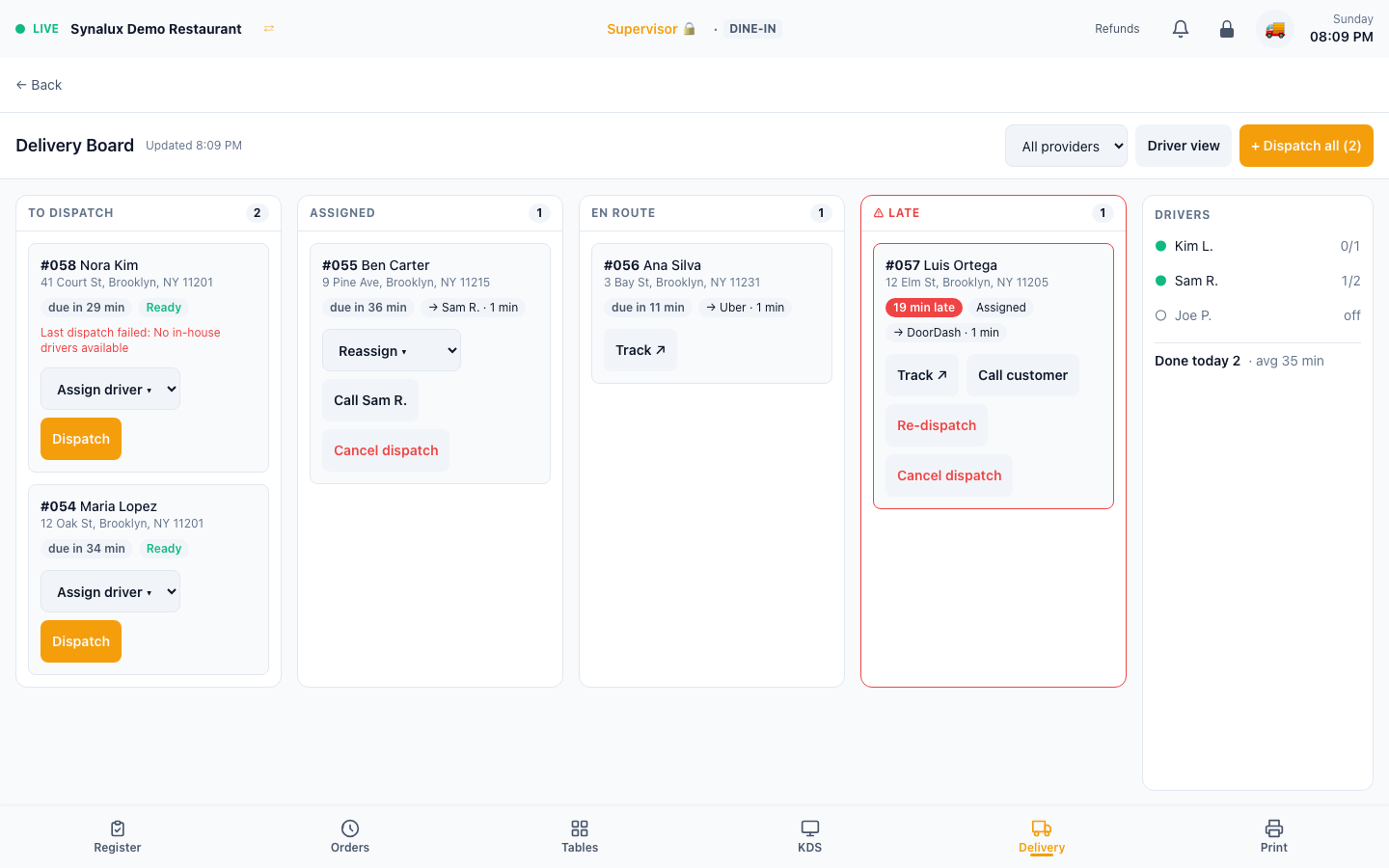Click Ready status on Nora Kim's order

pyautogui.click(x=164, y=308)
